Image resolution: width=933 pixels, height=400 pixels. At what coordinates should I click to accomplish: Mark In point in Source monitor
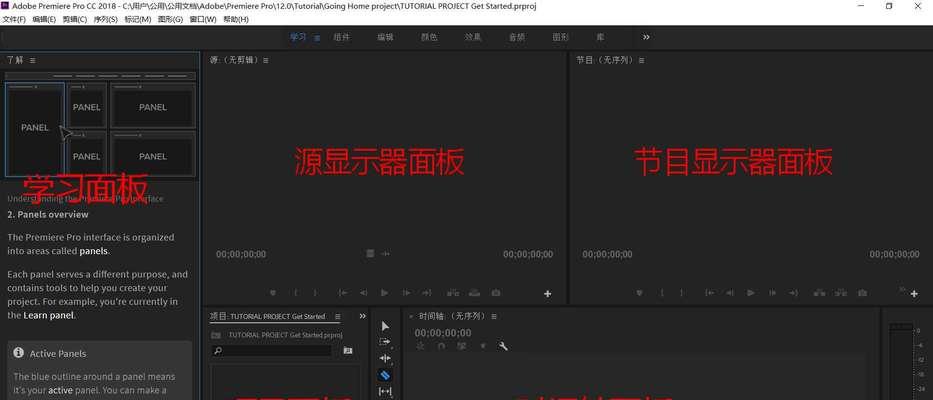296,293
